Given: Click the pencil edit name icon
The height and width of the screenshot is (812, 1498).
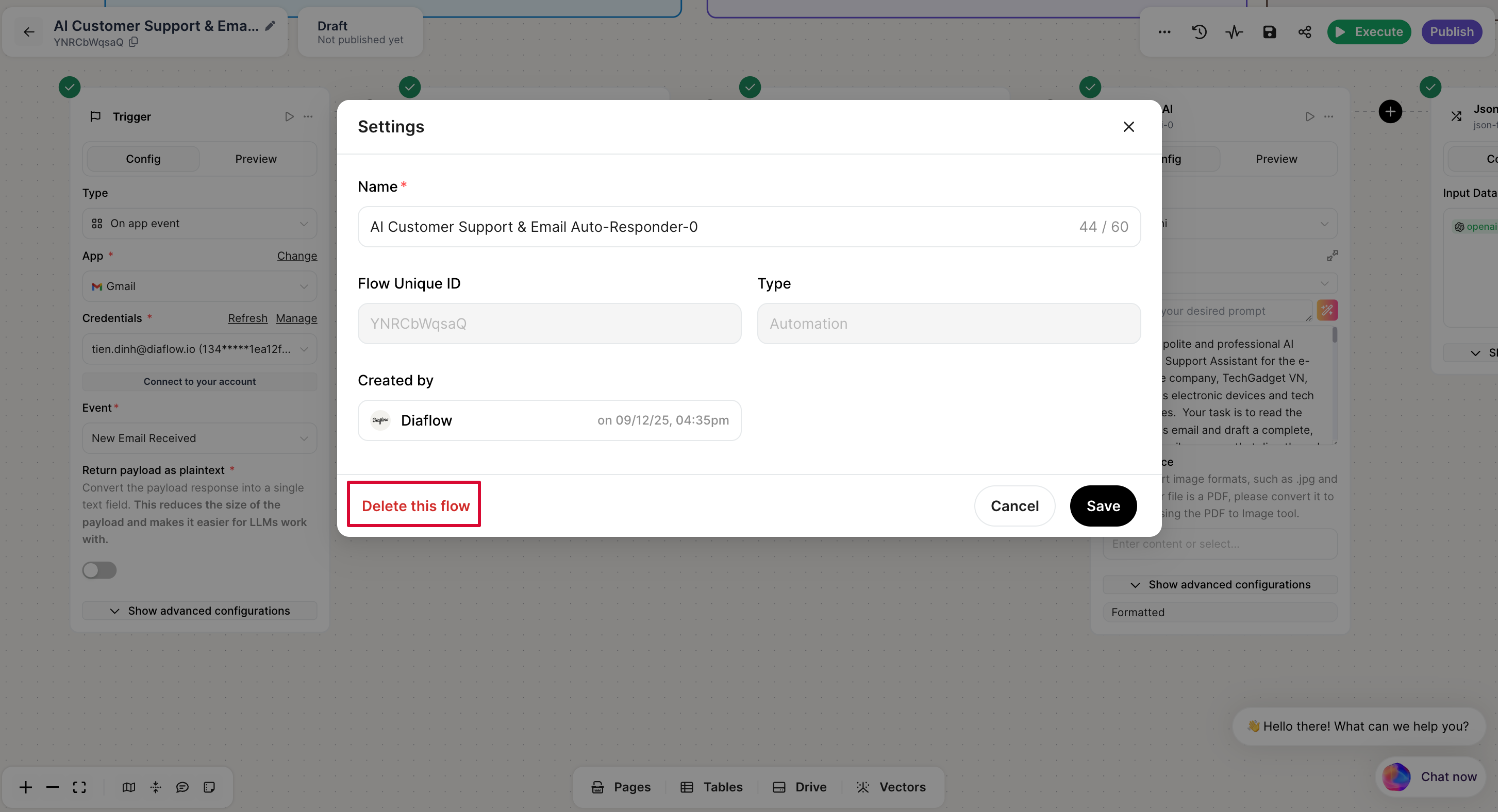Looking at the screenshot, I should click(x=271, y=26).
